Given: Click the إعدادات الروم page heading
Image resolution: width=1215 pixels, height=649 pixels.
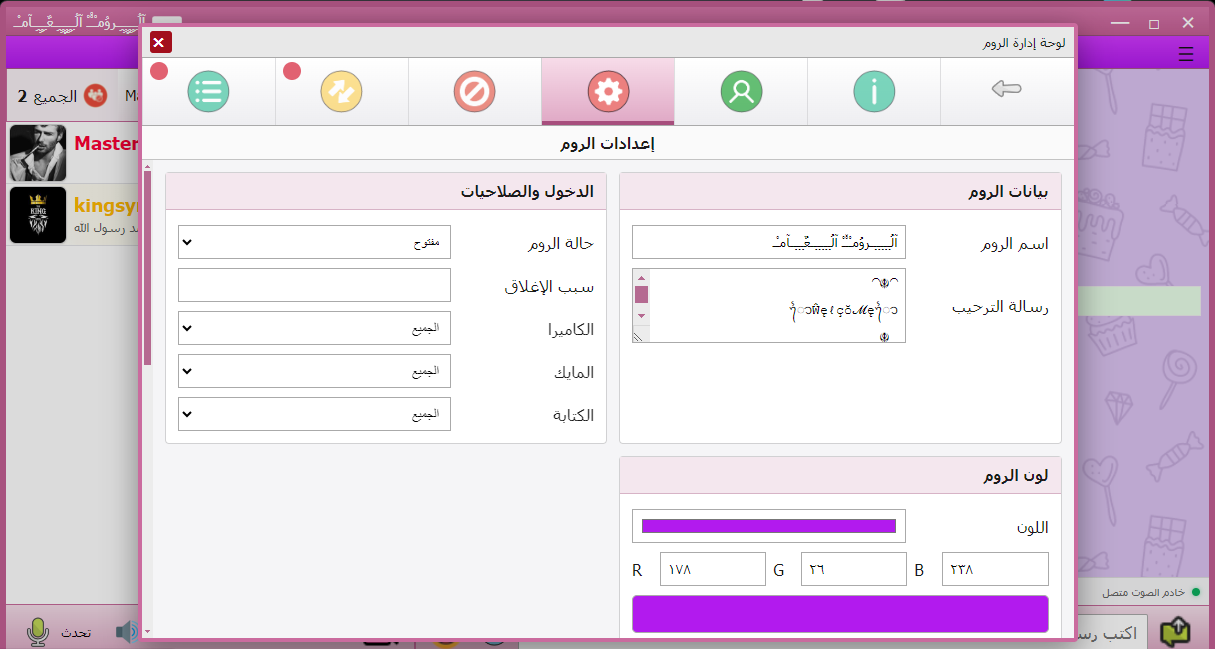Looking at the screenshot, I should (x=607, y=144).
